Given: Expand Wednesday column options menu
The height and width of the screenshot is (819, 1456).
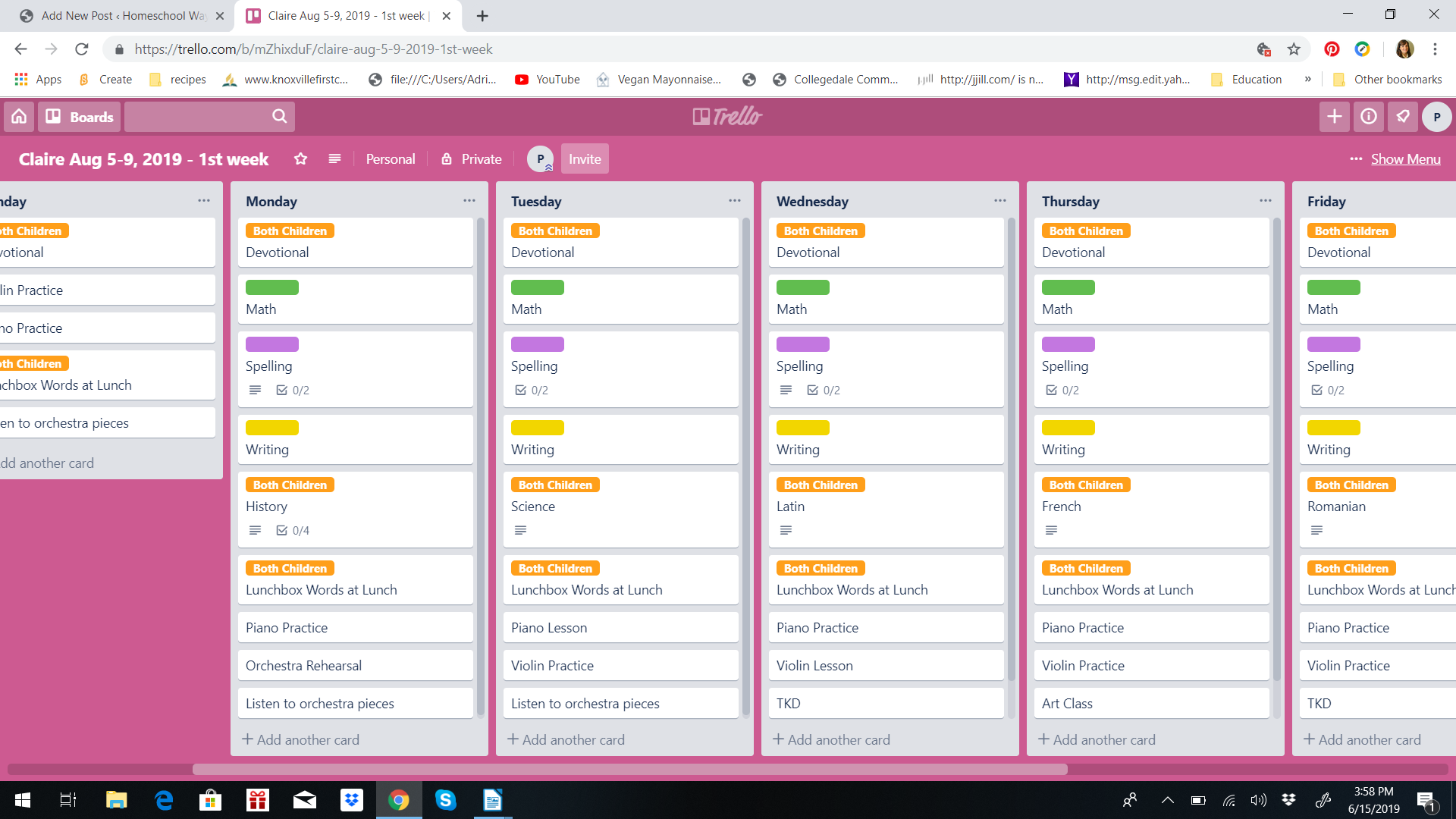Looking at the screenshot, I should tap(999, 201).
